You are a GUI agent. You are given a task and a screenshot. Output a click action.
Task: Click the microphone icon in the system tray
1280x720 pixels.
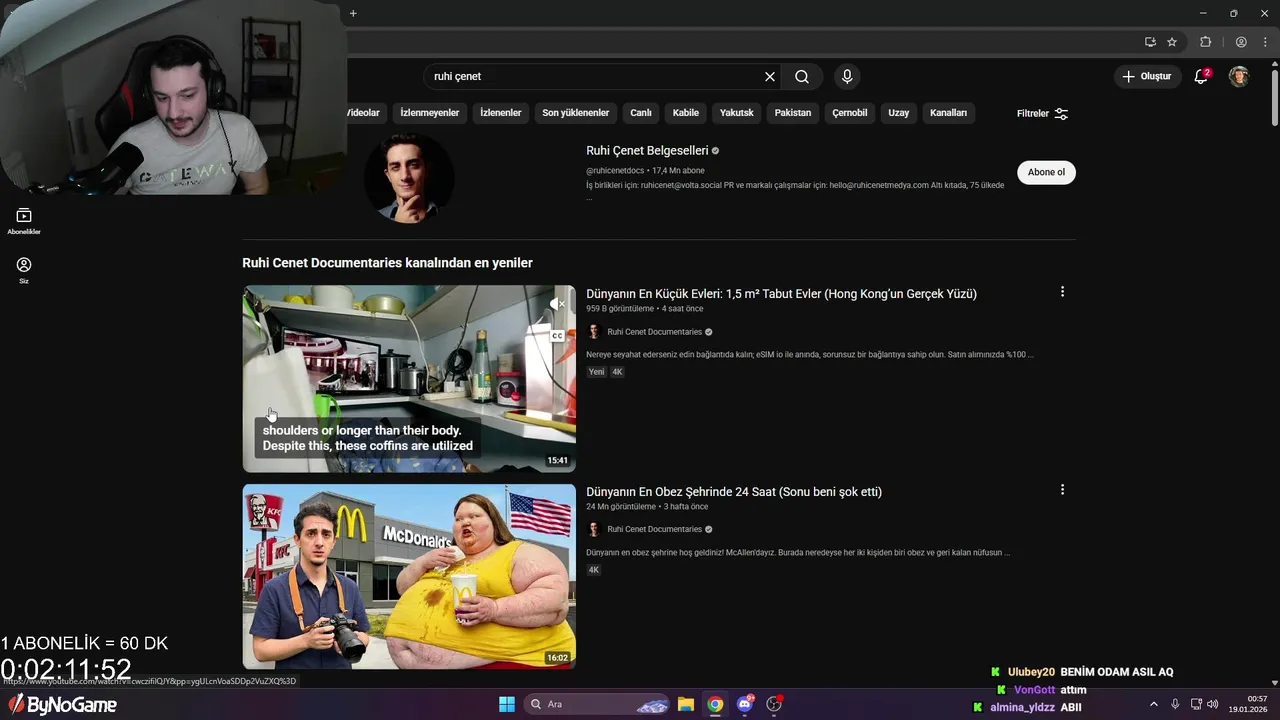[x=1175, y=704]
